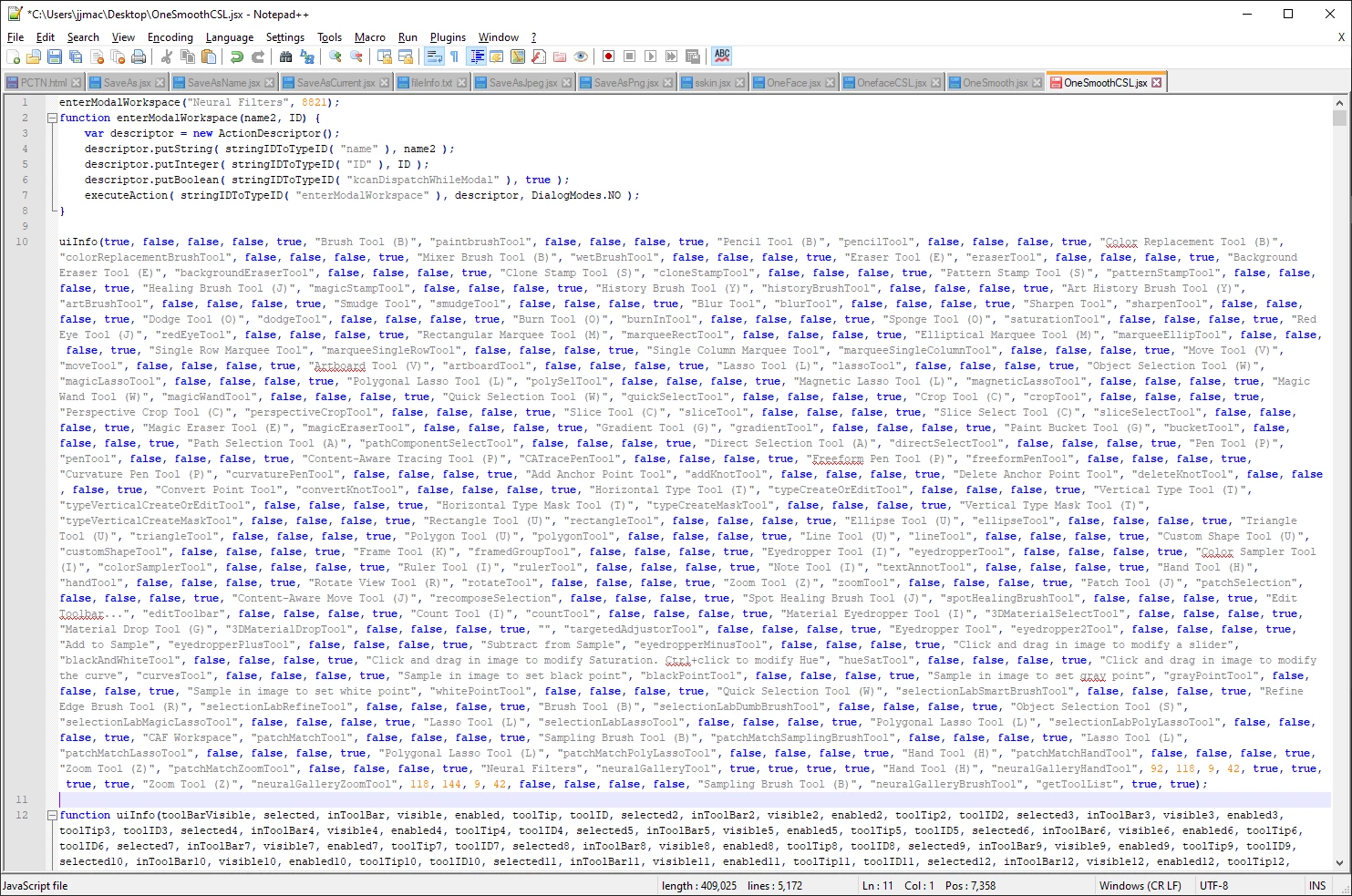Click the Synchronize Vertical Scrolling icon
Screen dimensions: 1352x896
[x=385, y=57]
